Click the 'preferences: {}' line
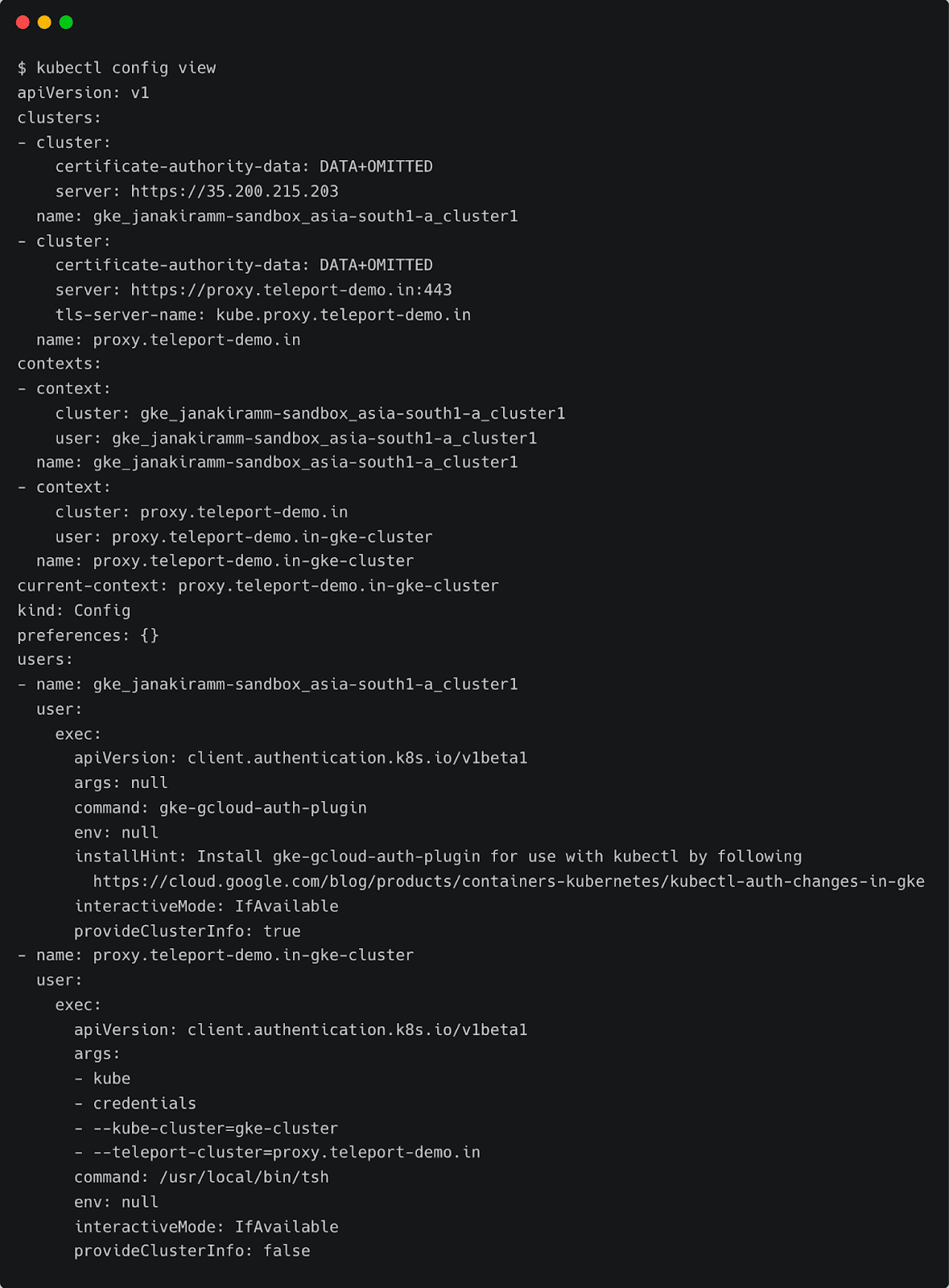Viewport: 949px width, 1288px height. pos(89,635)
